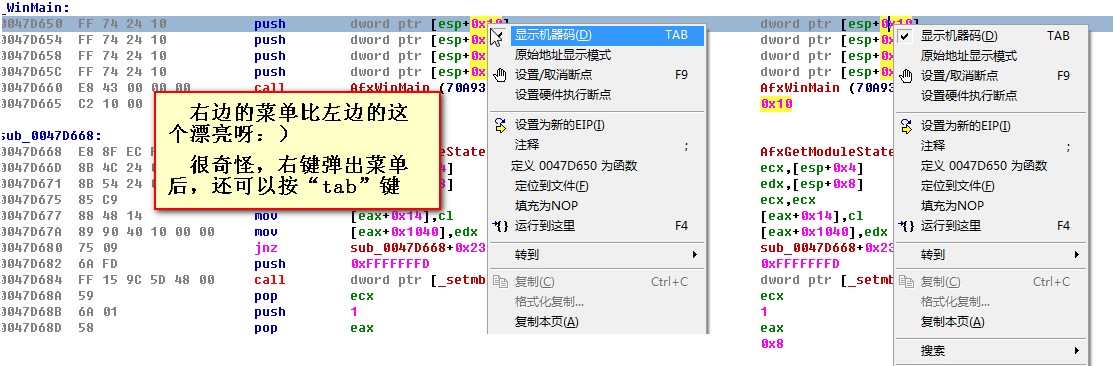Click hand icon for 设置/取消断点 in left menu
1115x366 pixels.
(x=500, y=75)
